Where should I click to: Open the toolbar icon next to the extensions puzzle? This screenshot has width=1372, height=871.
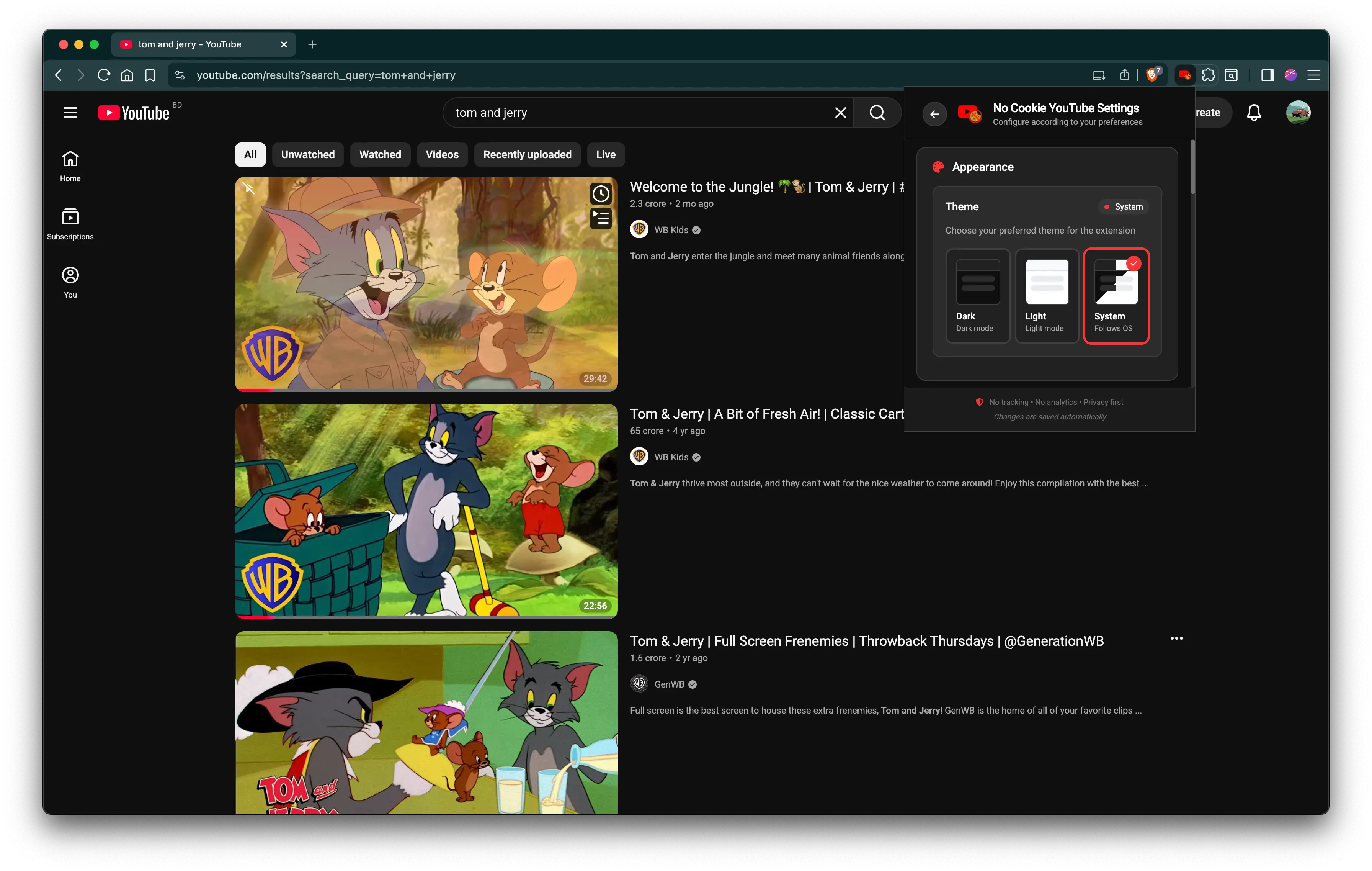[1231, 75]
